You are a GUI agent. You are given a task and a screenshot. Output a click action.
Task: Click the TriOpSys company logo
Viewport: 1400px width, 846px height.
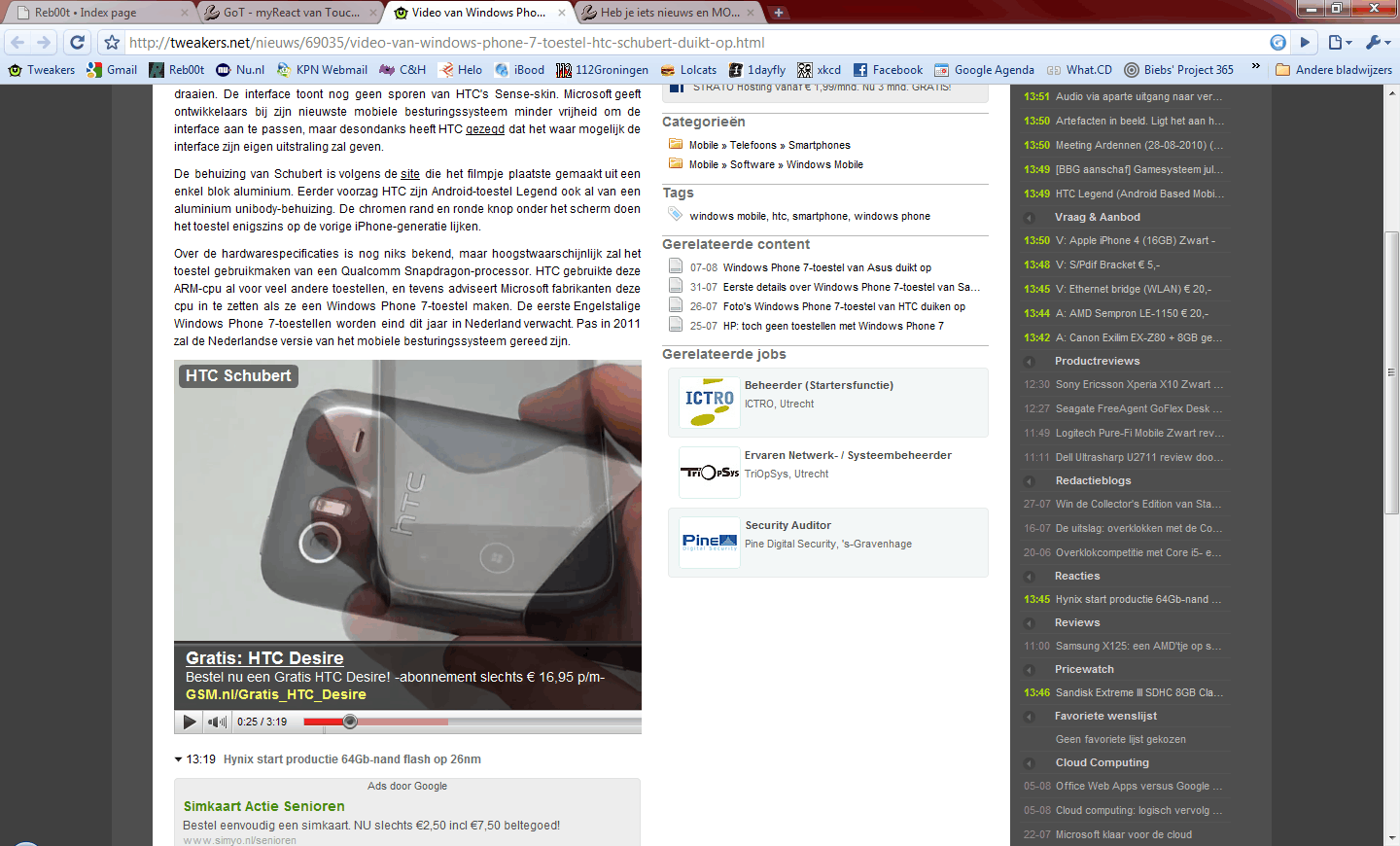coord(710,473)
